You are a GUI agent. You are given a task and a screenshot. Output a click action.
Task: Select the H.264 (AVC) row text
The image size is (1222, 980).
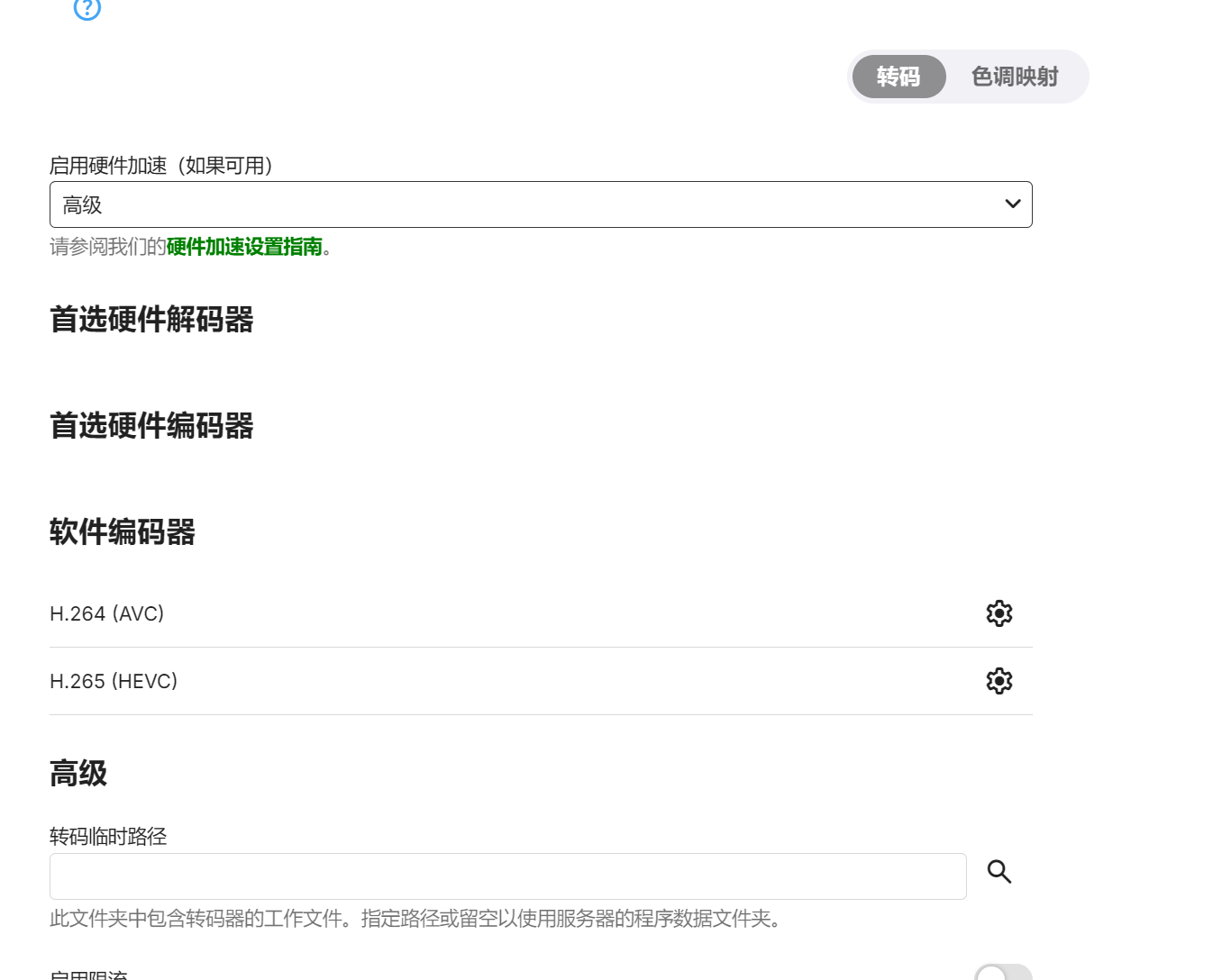coord(107,613)
